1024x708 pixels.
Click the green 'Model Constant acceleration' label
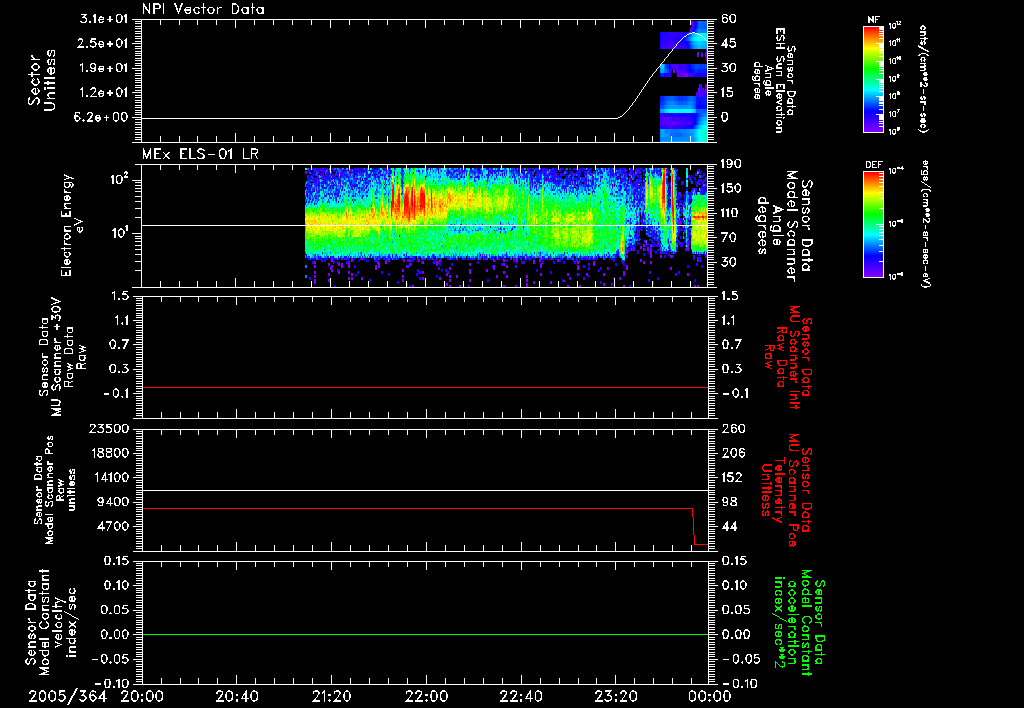(799, 622)
